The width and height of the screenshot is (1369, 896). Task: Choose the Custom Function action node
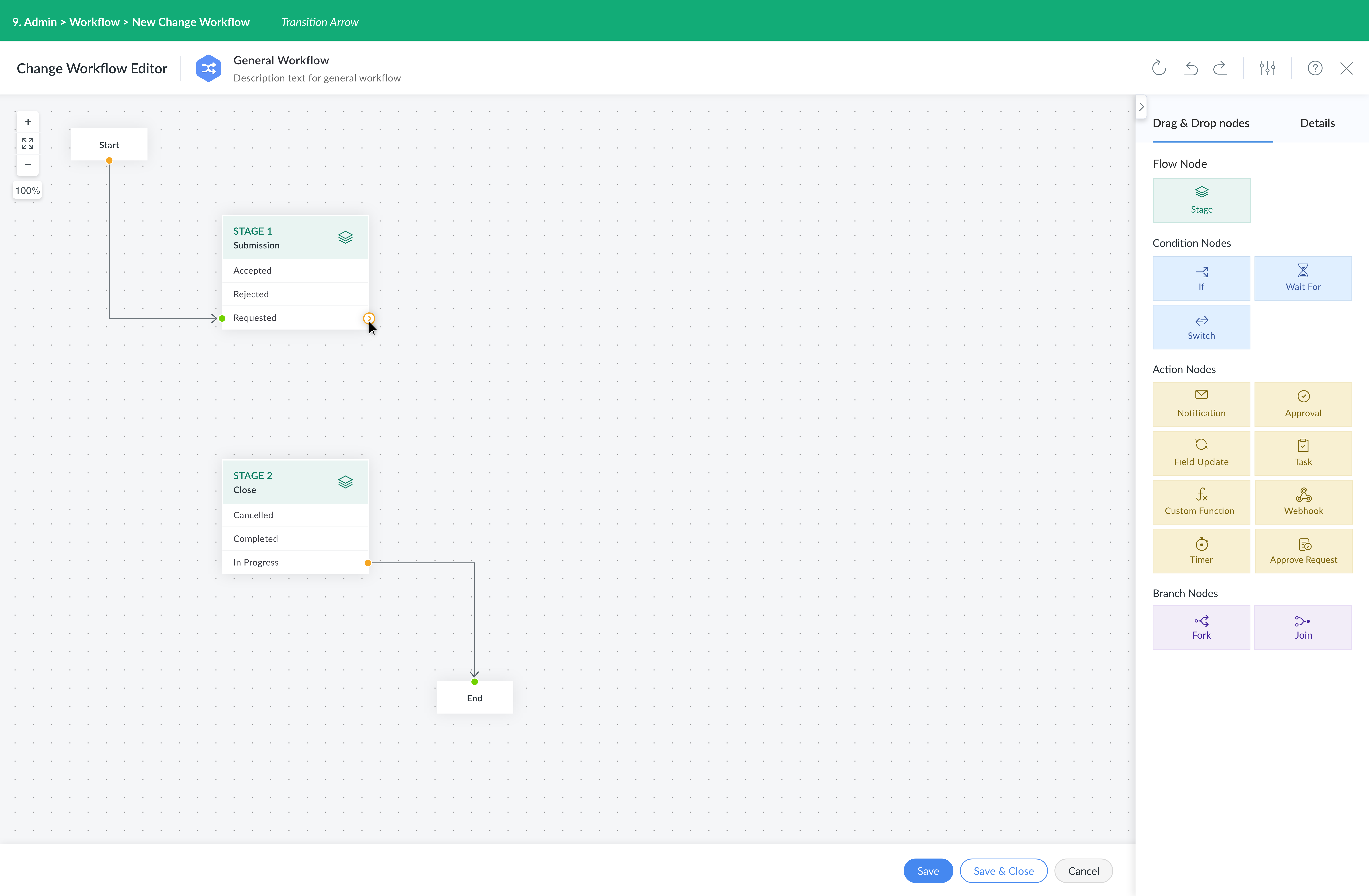click(x=1201, y=502)
